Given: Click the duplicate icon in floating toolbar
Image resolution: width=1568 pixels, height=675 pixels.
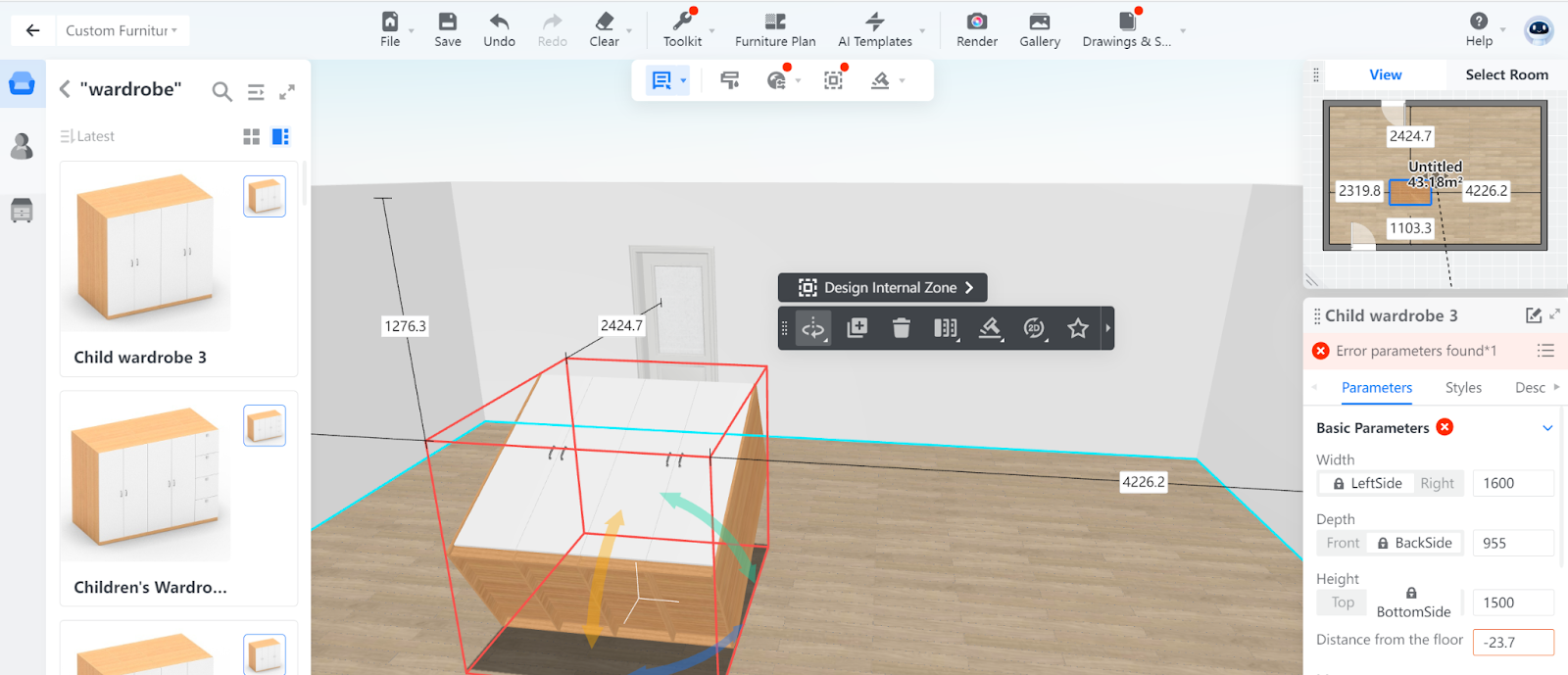Looking at the screenshot, I should 857,328.
